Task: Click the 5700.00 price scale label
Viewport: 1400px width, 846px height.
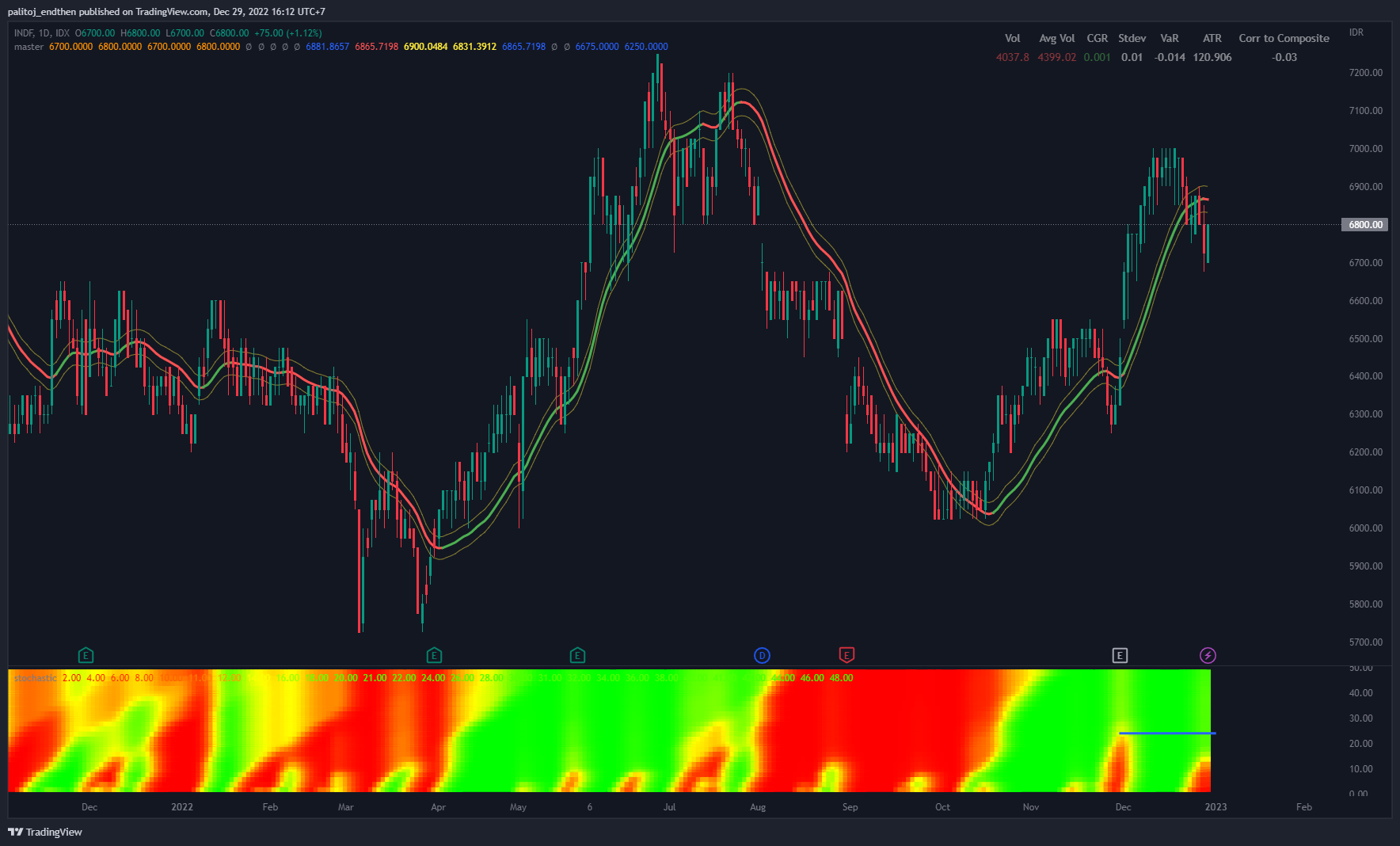Action: (x=1366, y=642)
